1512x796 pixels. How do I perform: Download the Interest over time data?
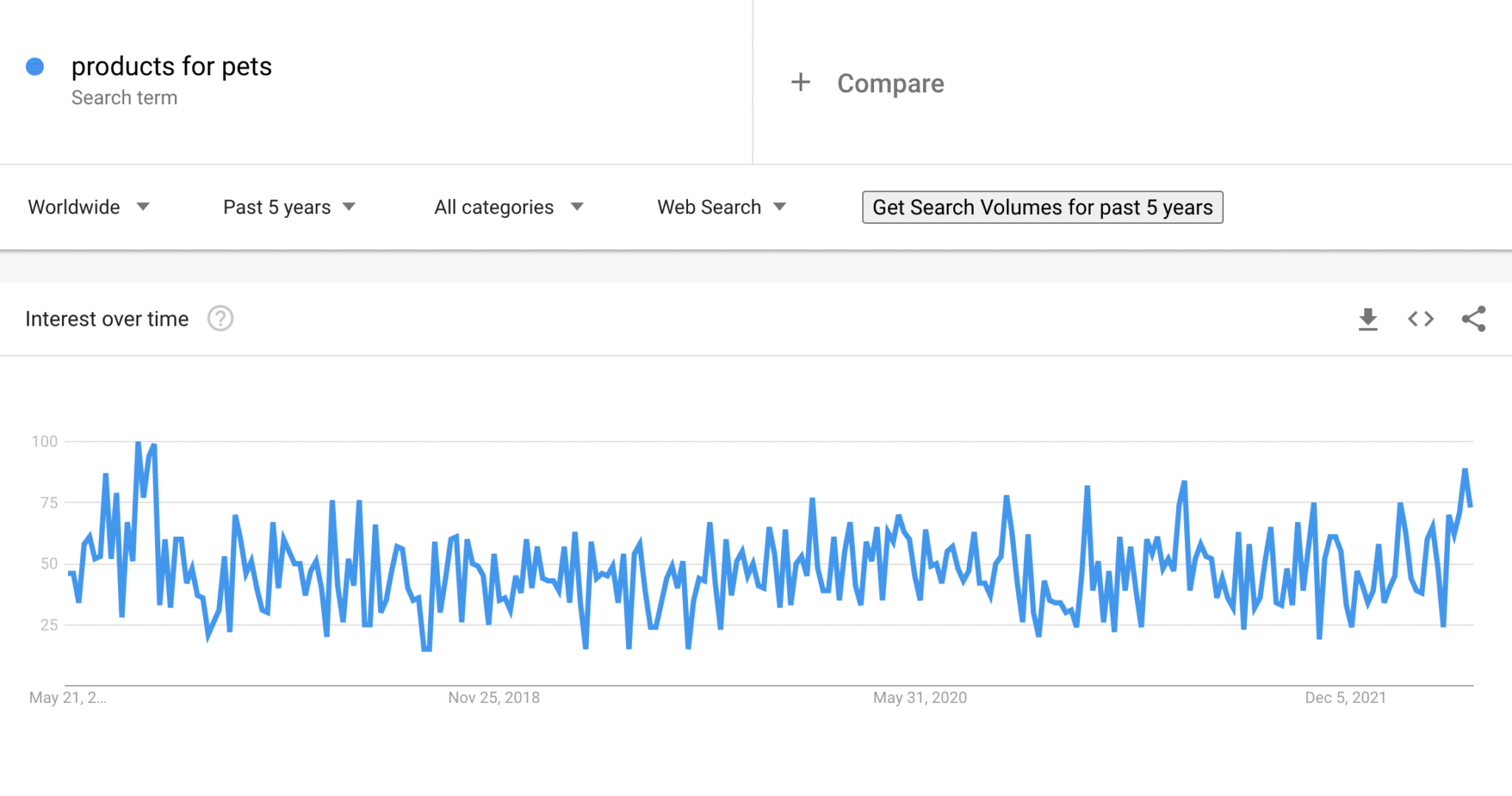click(1368, 318)
